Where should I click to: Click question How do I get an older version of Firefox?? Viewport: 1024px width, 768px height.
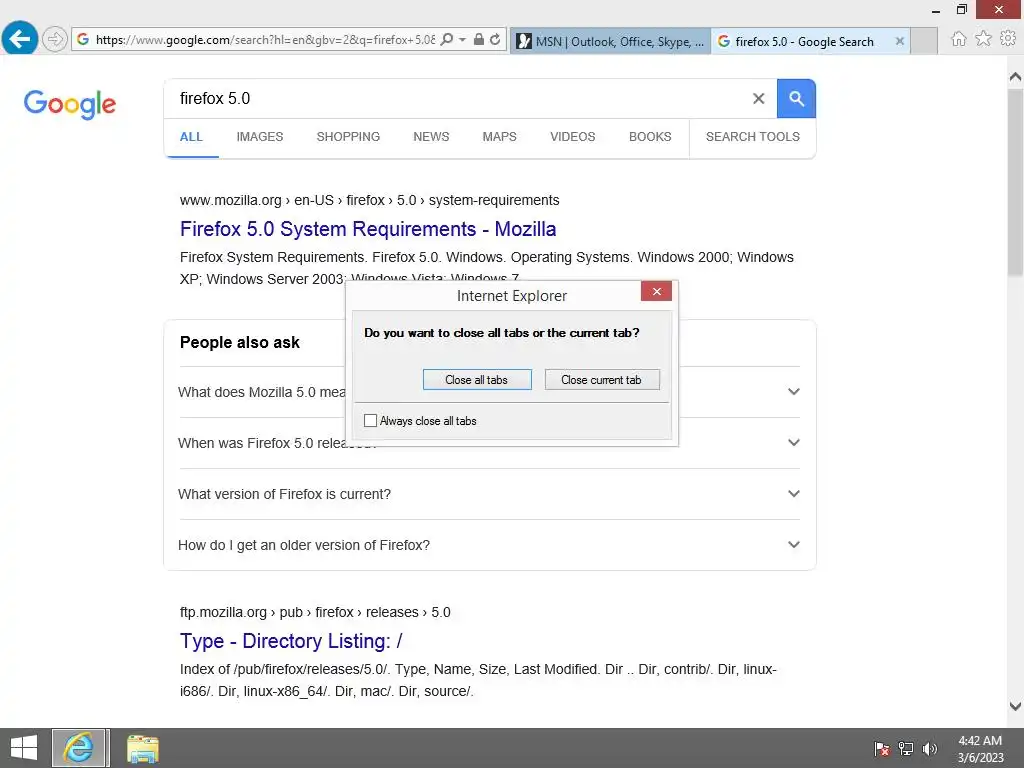[304, 545]
